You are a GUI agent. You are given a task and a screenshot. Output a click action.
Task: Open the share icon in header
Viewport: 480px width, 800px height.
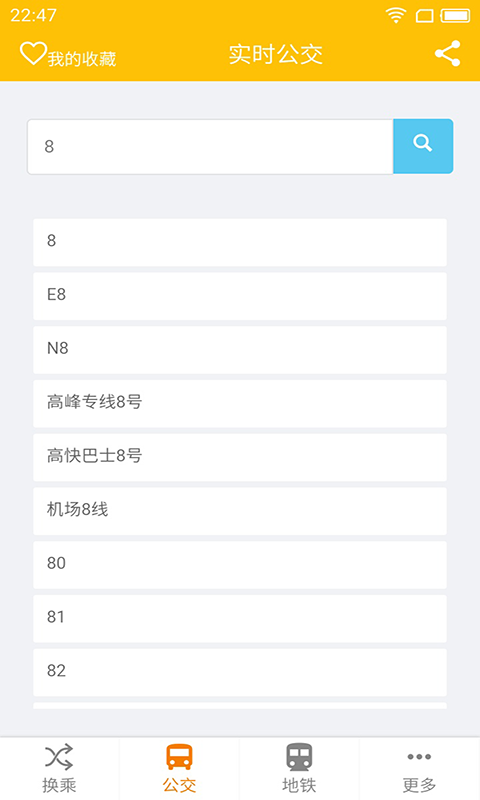coord(447,54)
